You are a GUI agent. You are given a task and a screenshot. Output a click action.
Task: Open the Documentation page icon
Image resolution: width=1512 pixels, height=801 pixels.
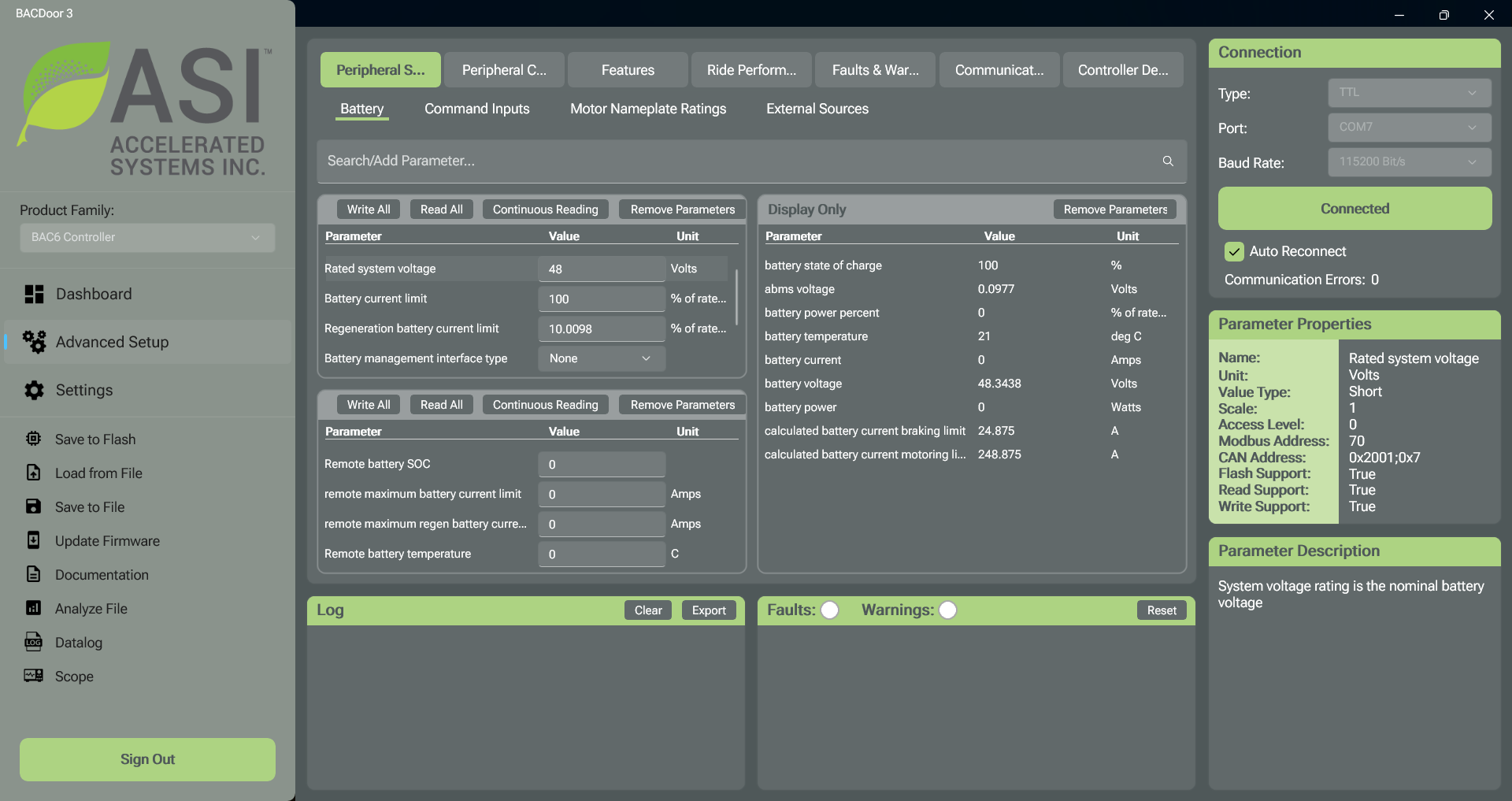(33, 574)
